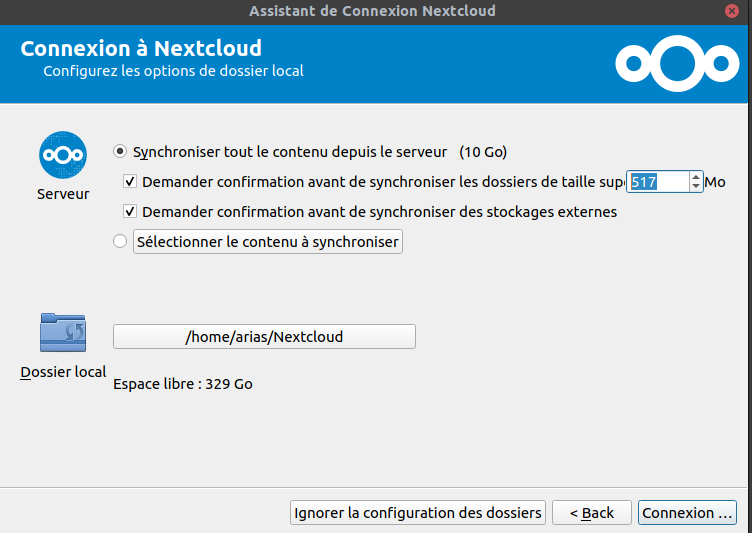Disable confirmation for external storages sync
This screenshot has height=533, width=752.
tap(129, 212)
